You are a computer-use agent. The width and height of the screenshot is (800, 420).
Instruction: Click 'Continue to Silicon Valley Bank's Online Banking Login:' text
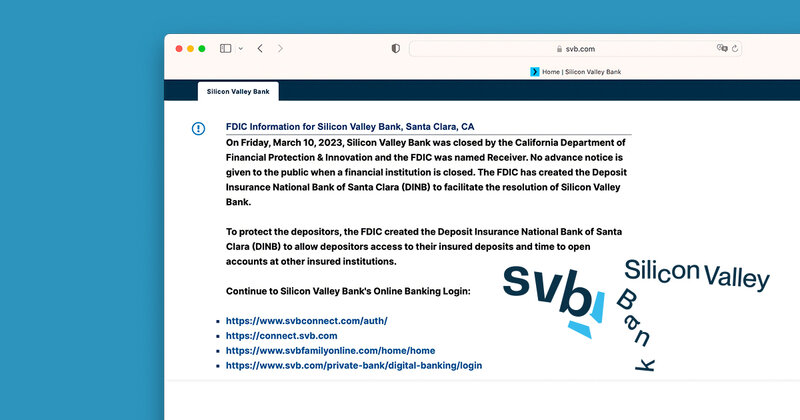[348, 291]
